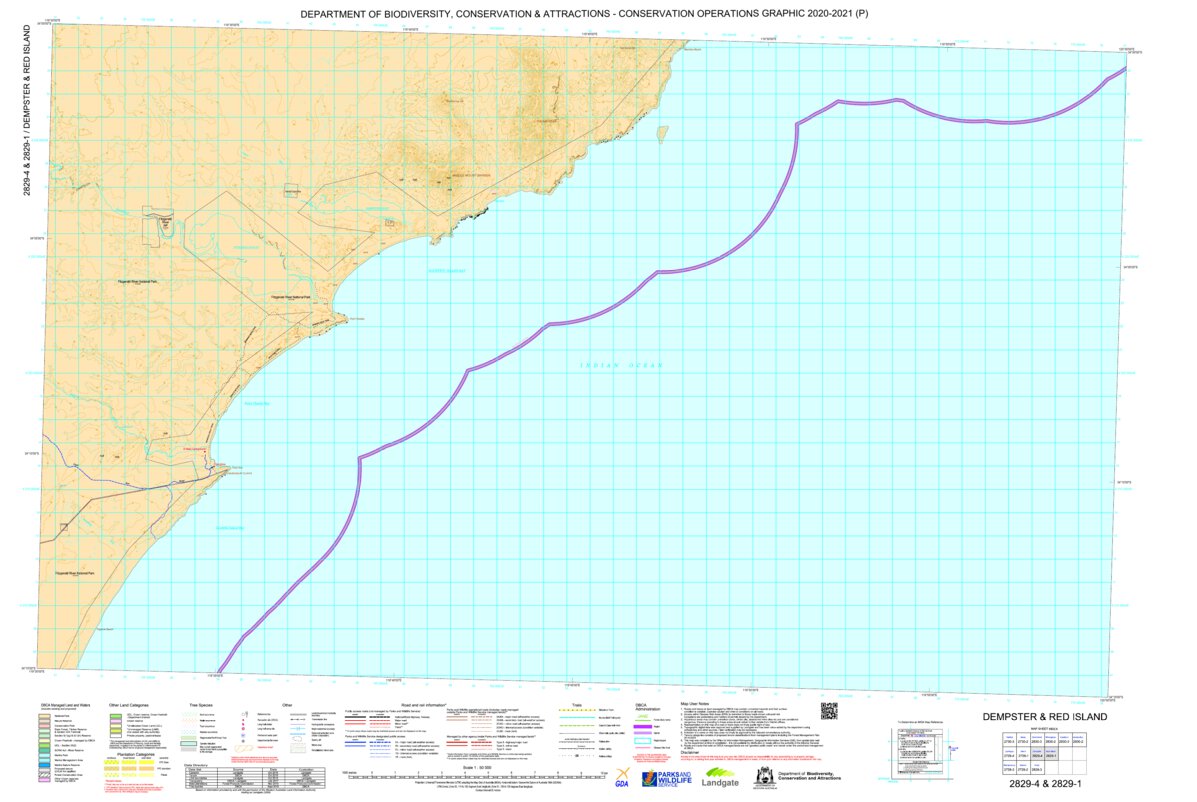Click the QR code in Map User Notes

828,710
